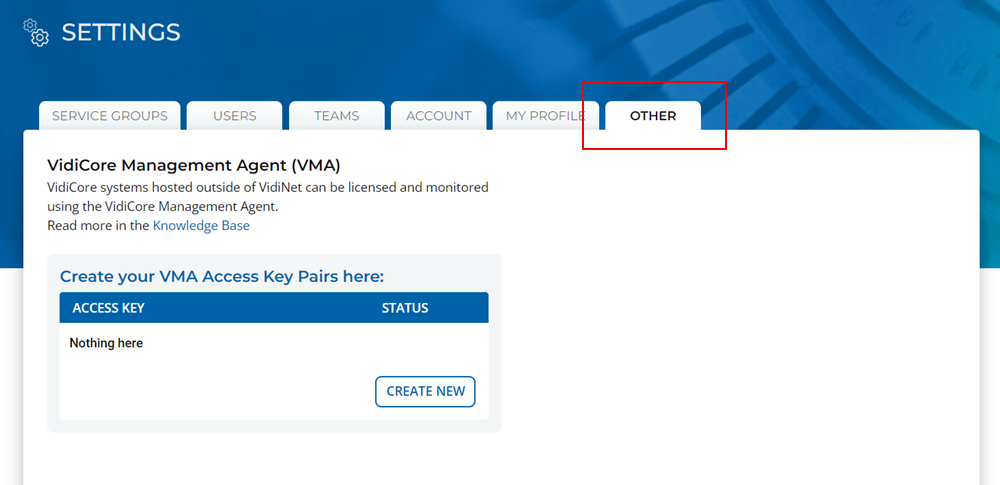Click the SETTINGS page title
This screenshot has width=1000, height=485.
(121, 32)
